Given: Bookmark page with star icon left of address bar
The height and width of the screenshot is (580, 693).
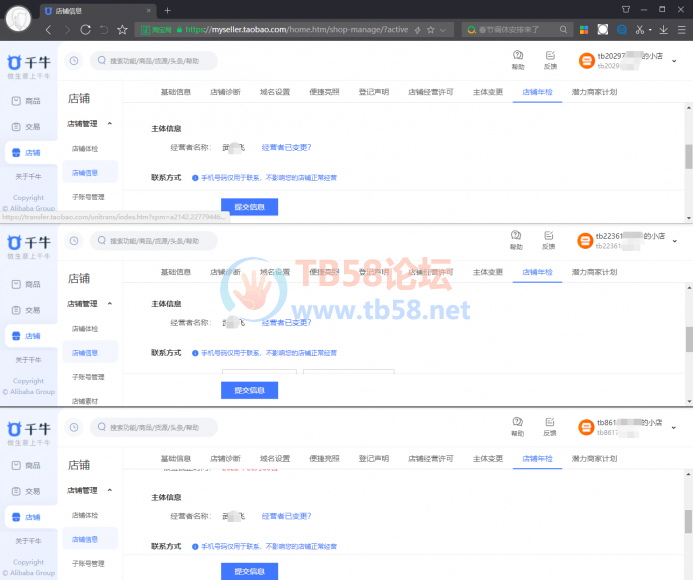Looking at the screenshot, I should click(x=122, y=30).
